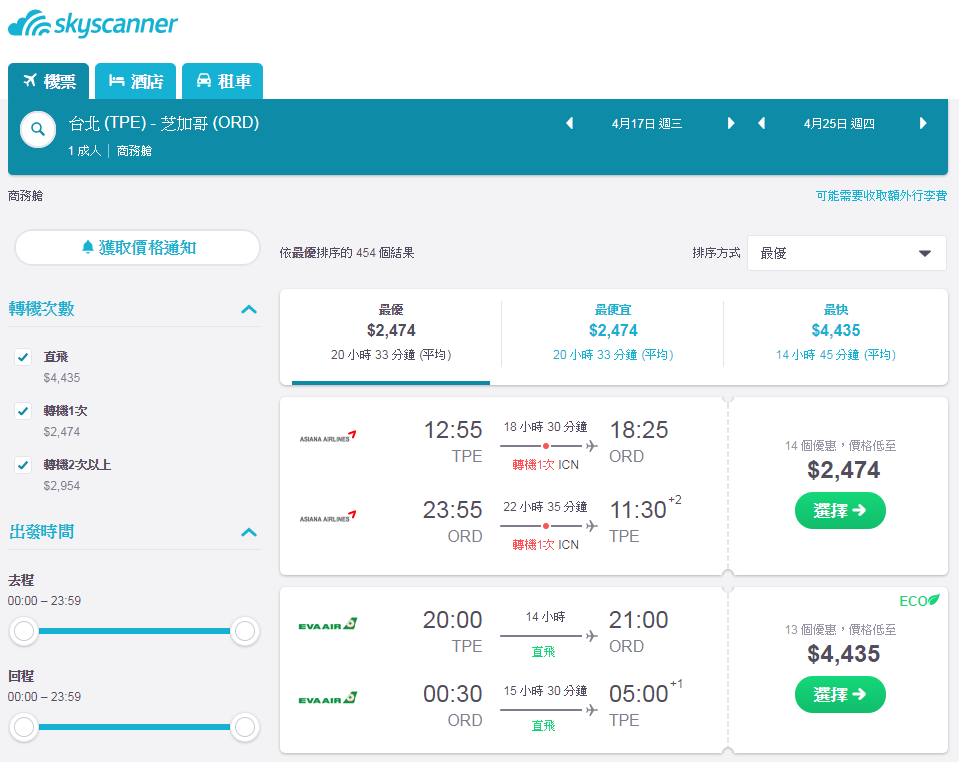The width and height of the screenshot is (959, 762).
Task: Go to day before 4月25日 return
Action: pos(761,124)
